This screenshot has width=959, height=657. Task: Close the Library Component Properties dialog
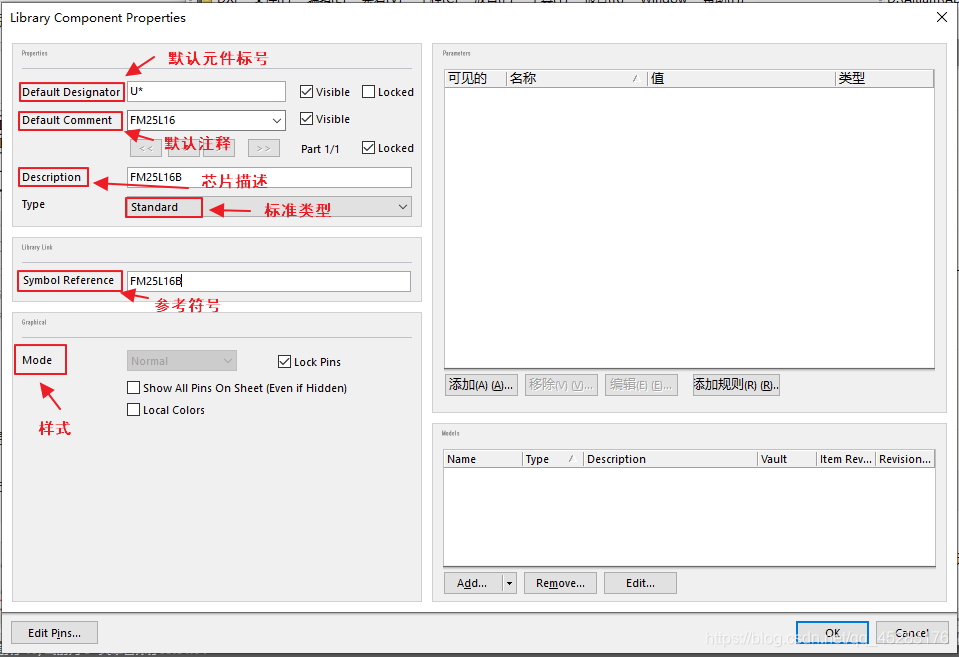tap(941, 17)
